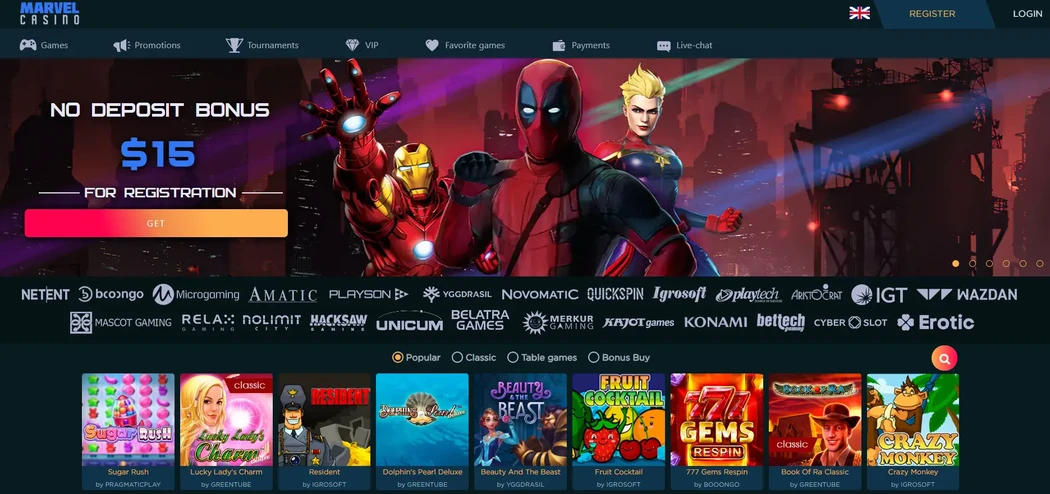Select the Cyber Slot provider logo
The image size is (1050, 494).
click(x=850, y=323)
